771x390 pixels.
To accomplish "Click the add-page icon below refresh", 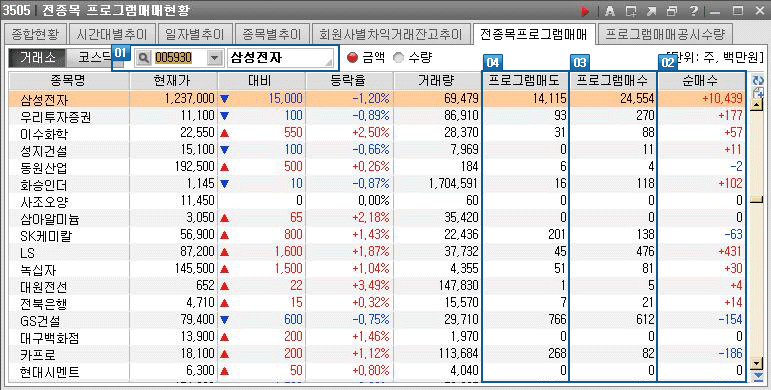I will tap(758, 92).
